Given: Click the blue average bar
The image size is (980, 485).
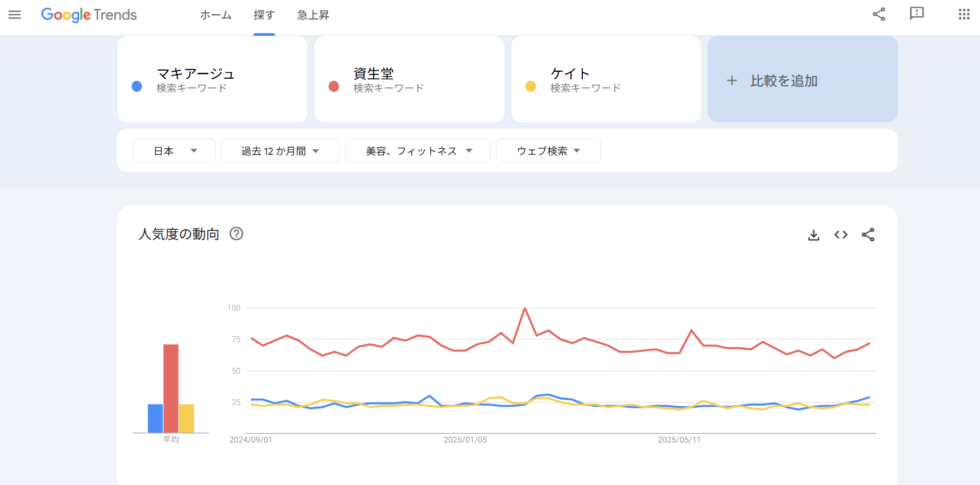Looking at the screenshot, I should pyautogui.click(x=155, y=418).
